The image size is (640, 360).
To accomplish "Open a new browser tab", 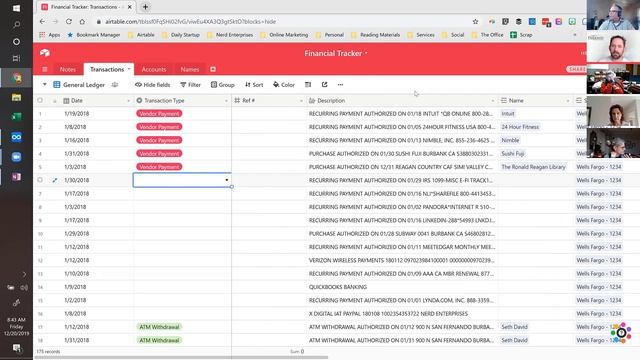I will coord(145,7).
